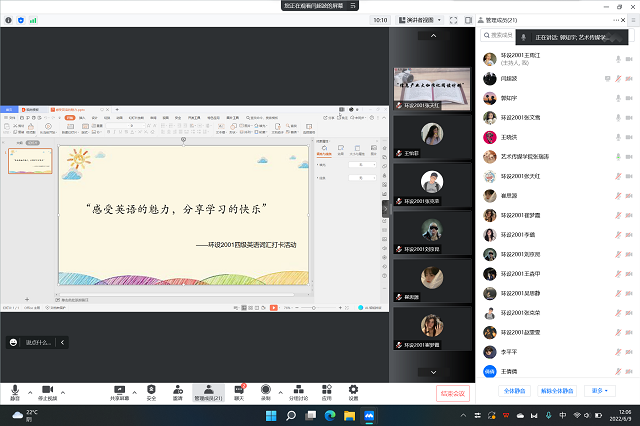Mute 郭知宇 via microphone icon
Screen dimensions: 640x426
click(618, 98)
